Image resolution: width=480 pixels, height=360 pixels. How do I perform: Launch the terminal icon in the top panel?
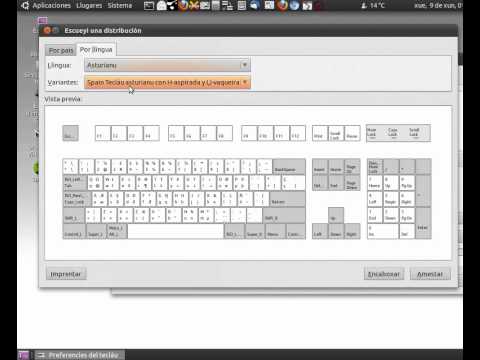(149, 6)
